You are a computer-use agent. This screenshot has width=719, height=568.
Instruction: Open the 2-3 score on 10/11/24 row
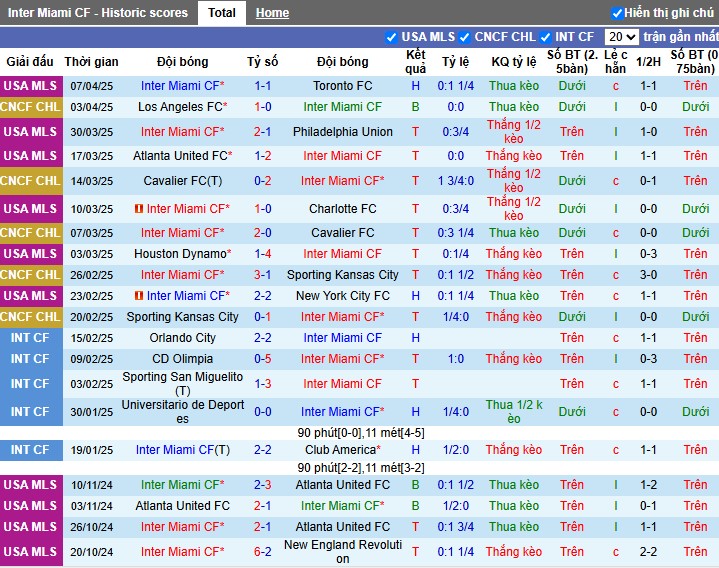263,485
